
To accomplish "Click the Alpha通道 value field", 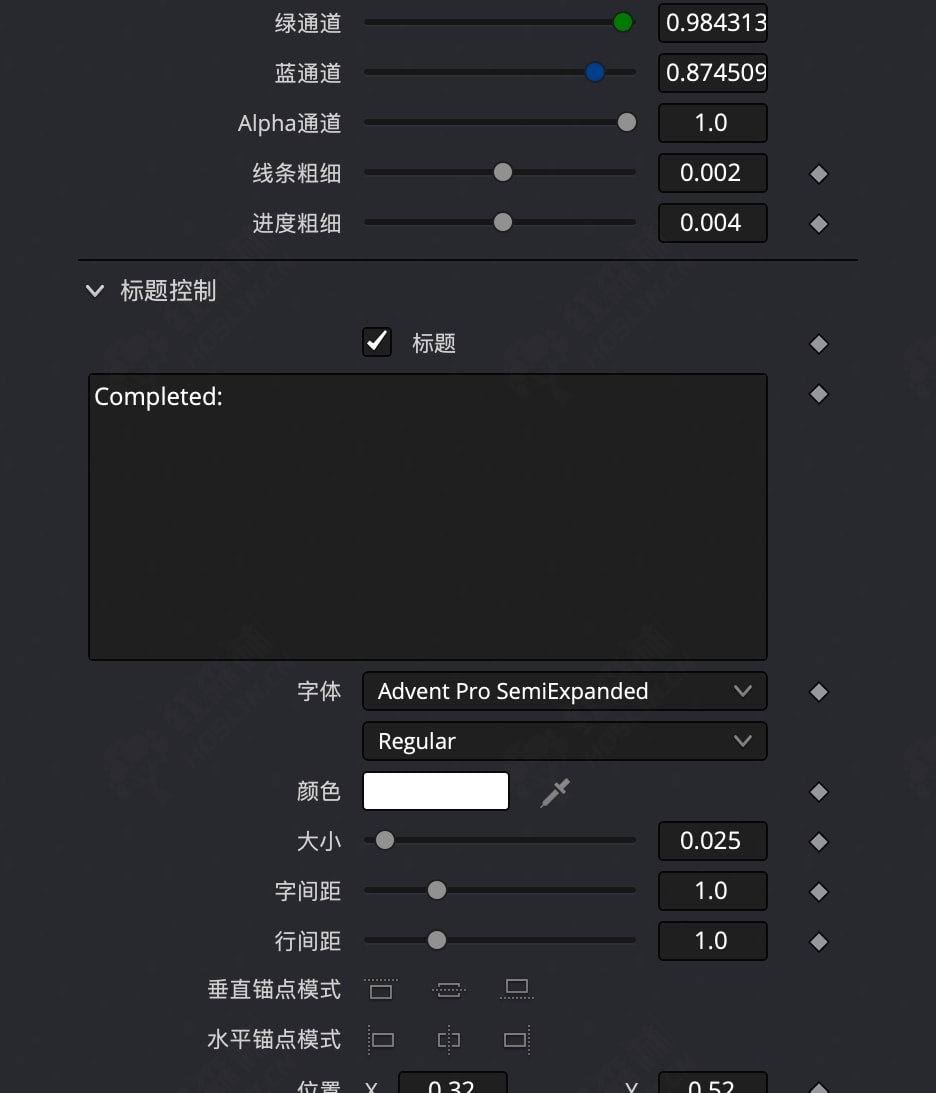I will (712, 123).
